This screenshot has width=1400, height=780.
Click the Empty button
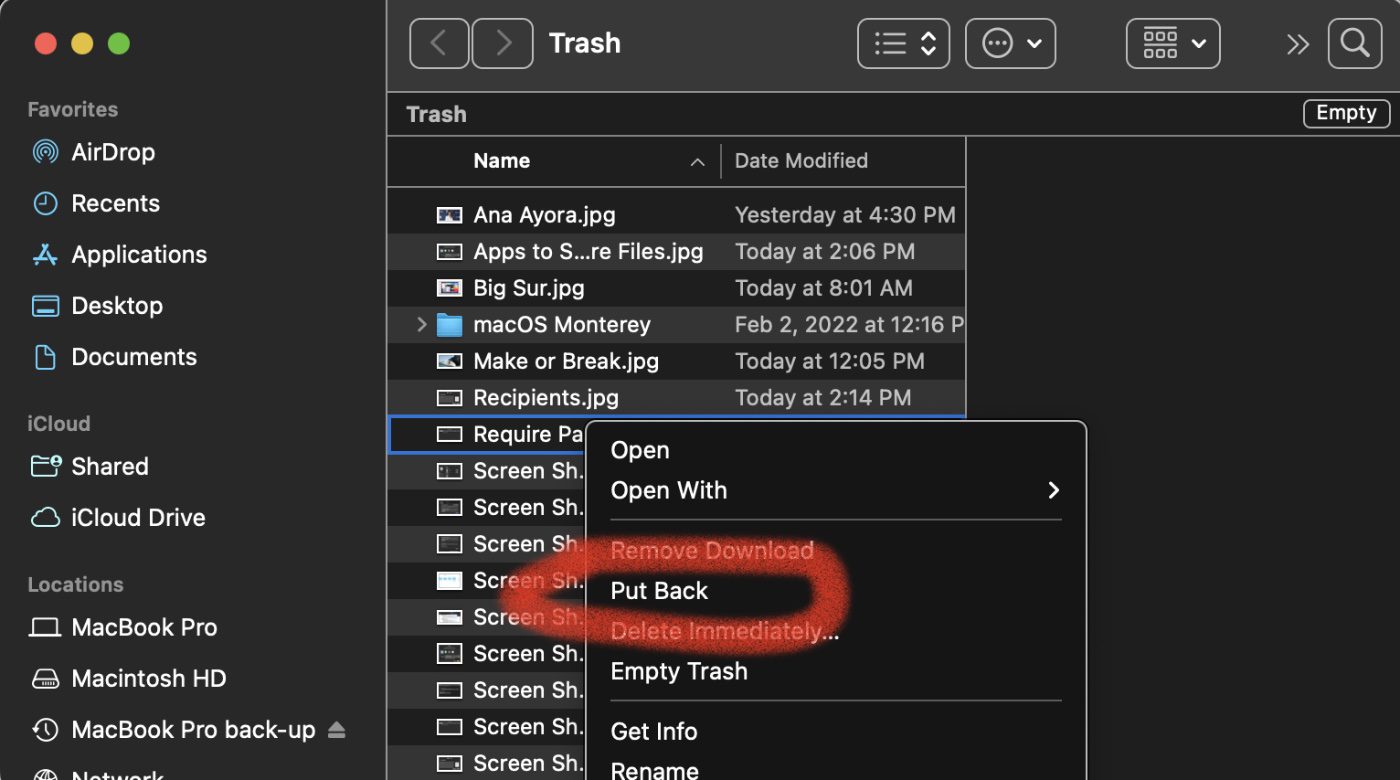[1346, 113]
